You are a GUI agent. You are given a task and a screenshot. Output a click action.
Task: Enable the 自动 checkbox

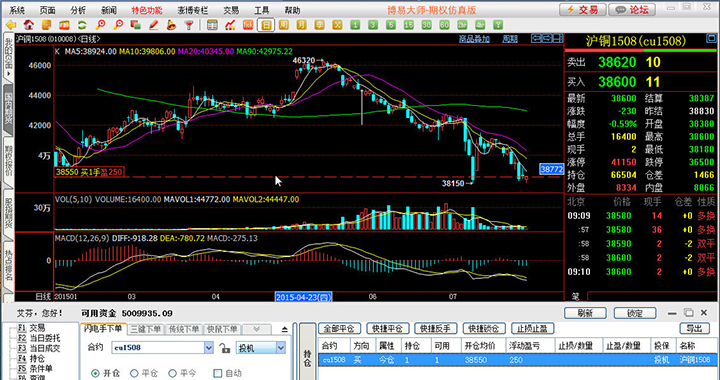coord(218,373)
